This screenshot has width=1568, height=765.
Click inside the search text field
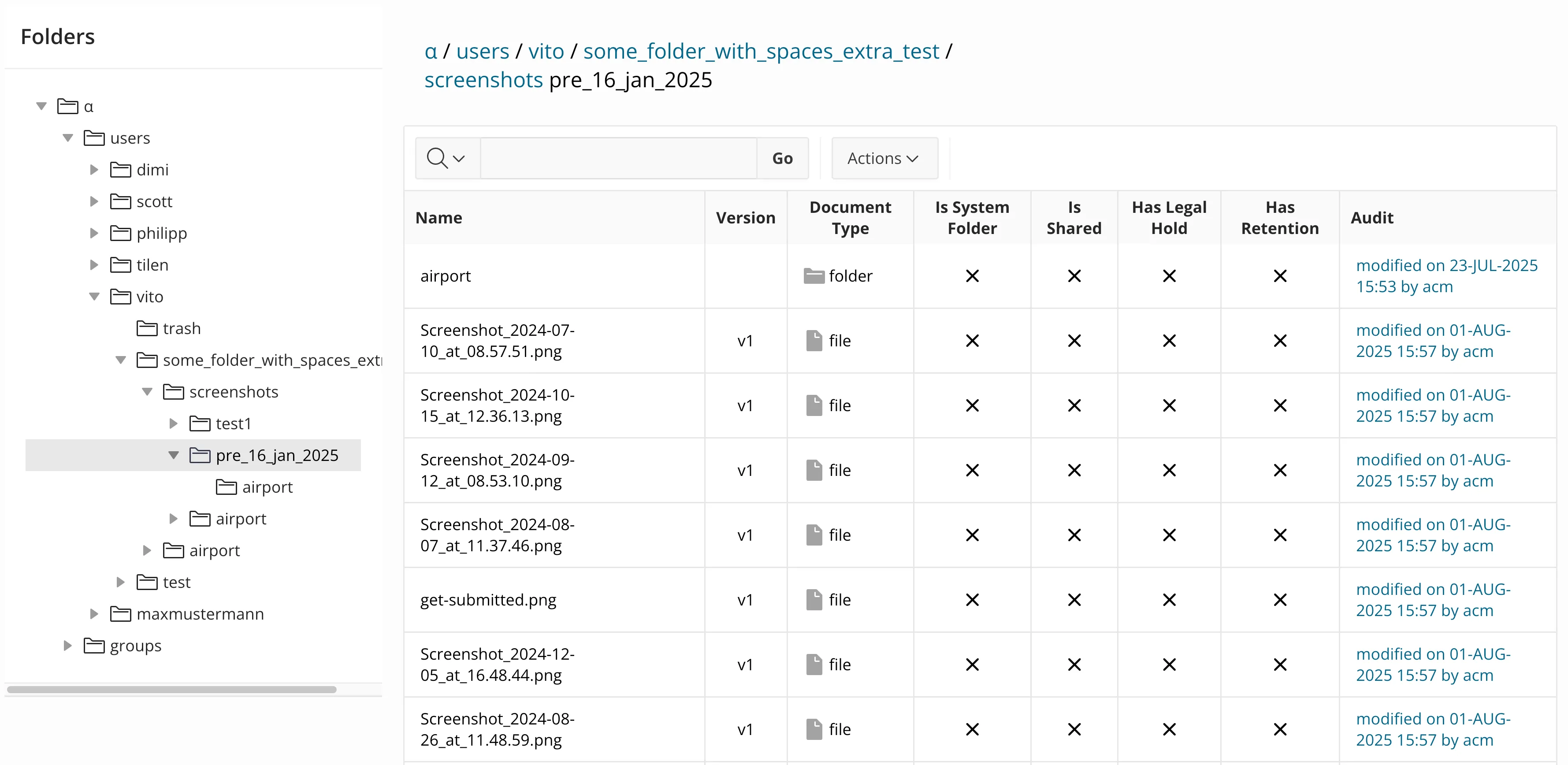618,158
